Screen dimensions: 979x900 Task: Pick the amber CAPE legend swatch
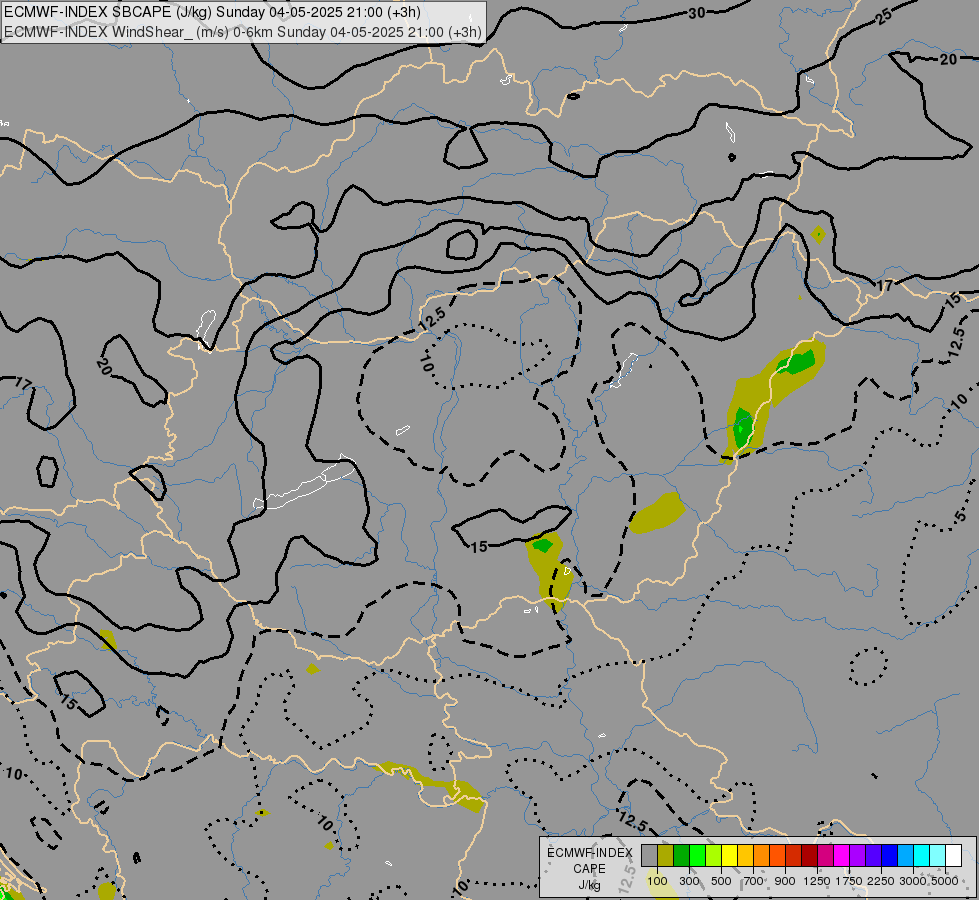[x=745, y=855]
